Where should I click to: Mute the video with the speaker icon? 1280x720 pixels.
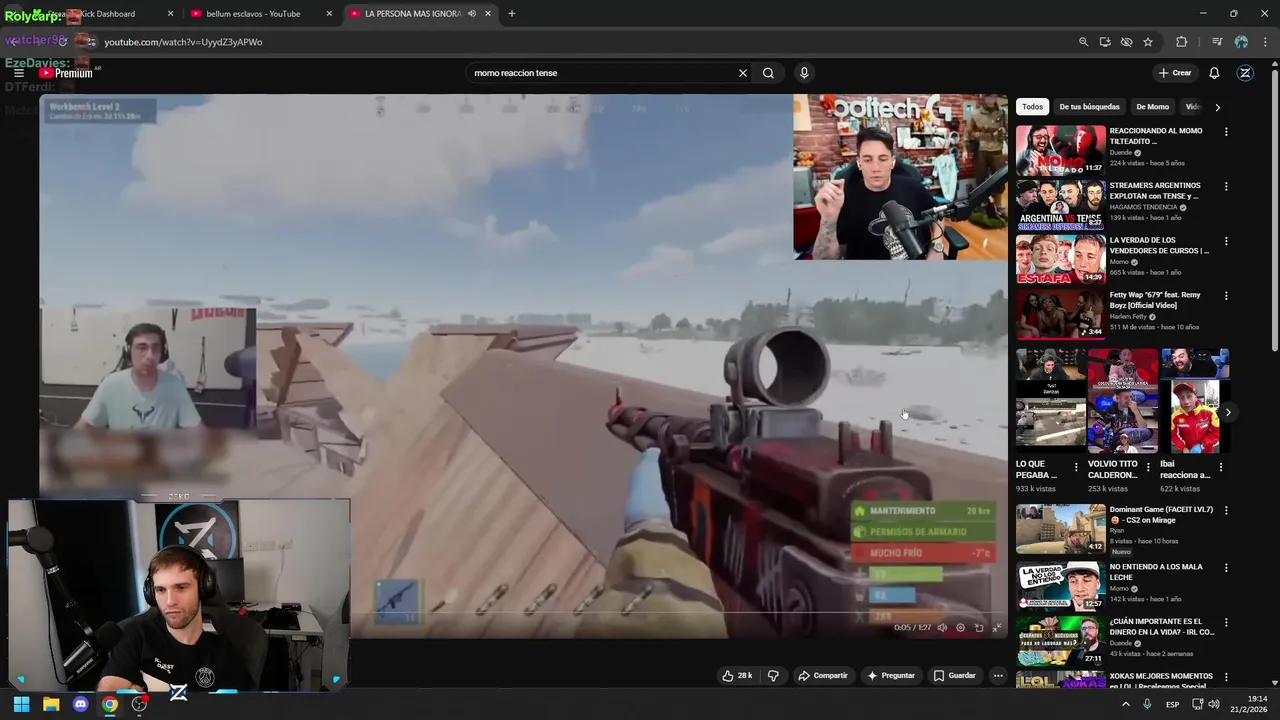(942, 628)
